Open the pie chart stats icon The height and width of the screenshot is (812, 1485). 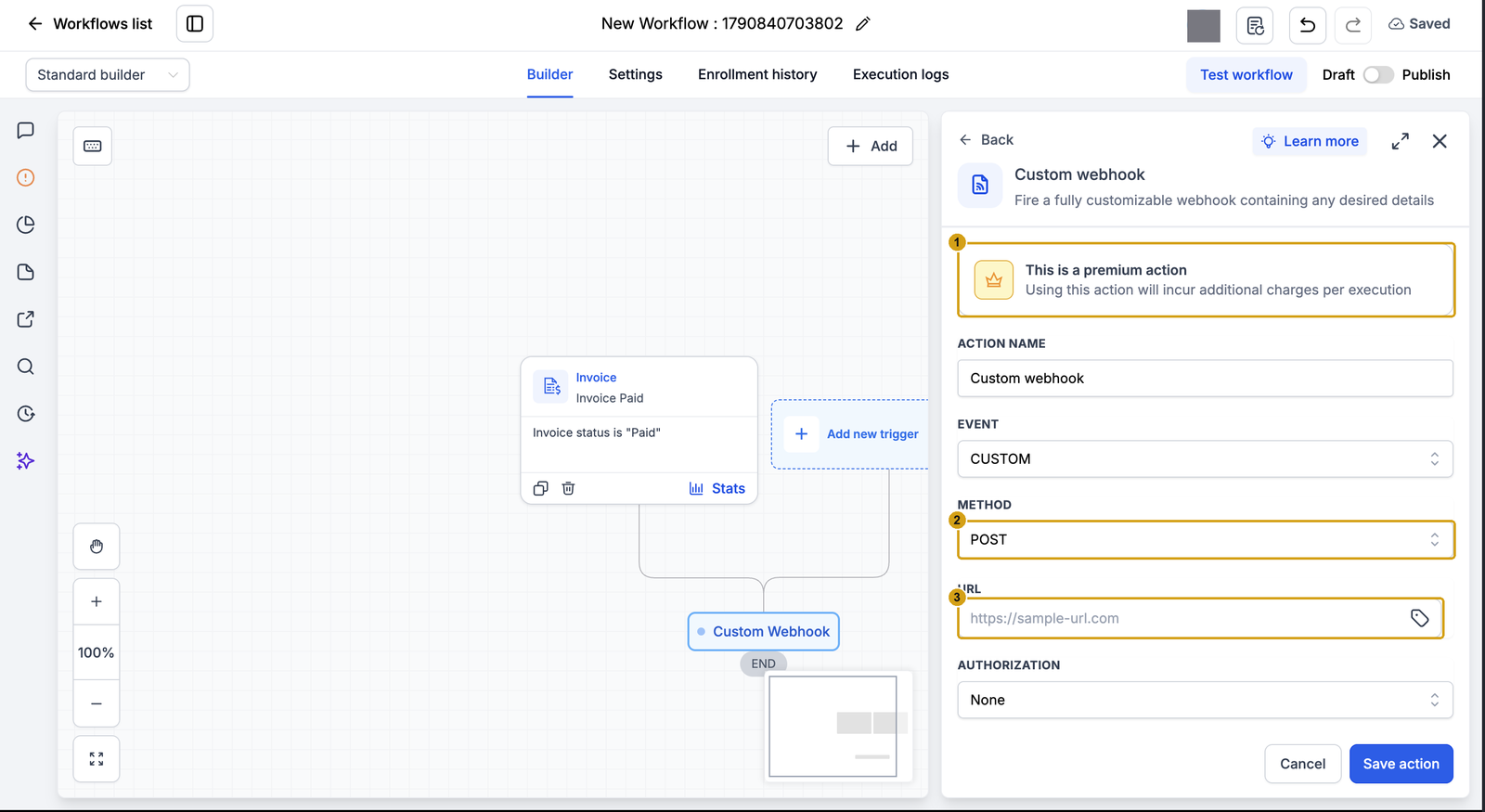click(x=26, y=225)
